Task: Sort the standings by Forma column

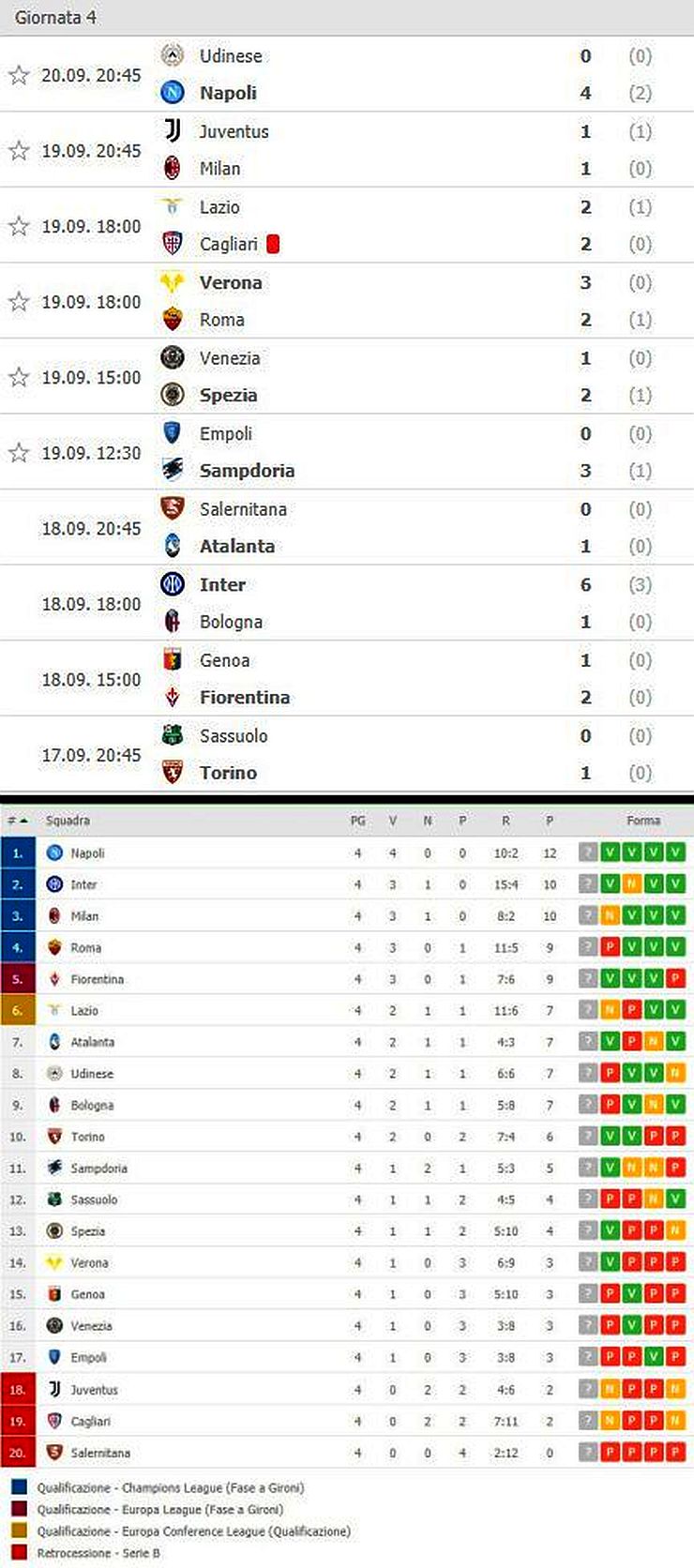Action: pyautogui.click(x=643, y=821)
